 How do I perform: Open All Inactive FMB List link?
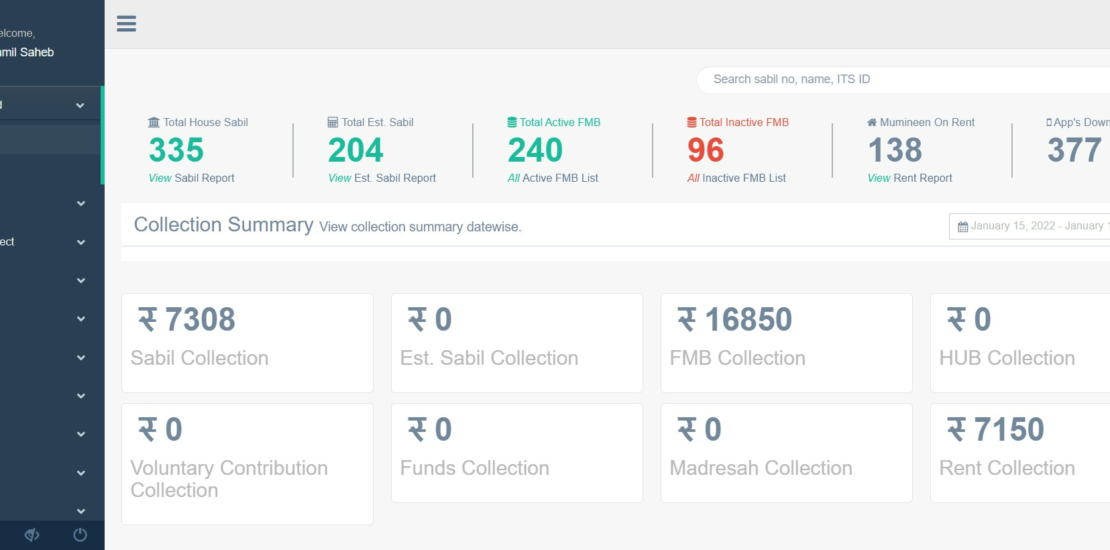[736, 178]
